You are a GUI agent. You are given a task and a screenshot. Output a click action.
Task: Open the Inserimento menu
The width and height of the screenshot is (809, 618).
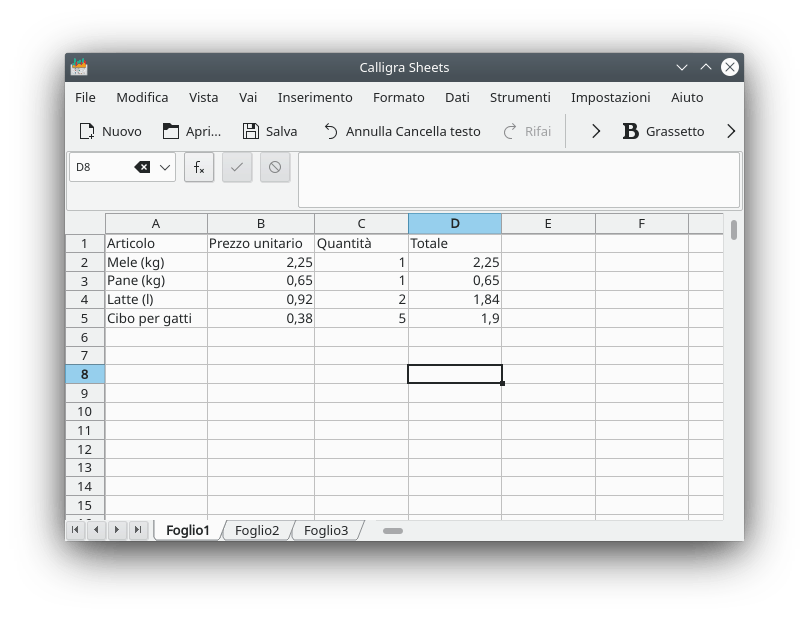coord(315,97)
